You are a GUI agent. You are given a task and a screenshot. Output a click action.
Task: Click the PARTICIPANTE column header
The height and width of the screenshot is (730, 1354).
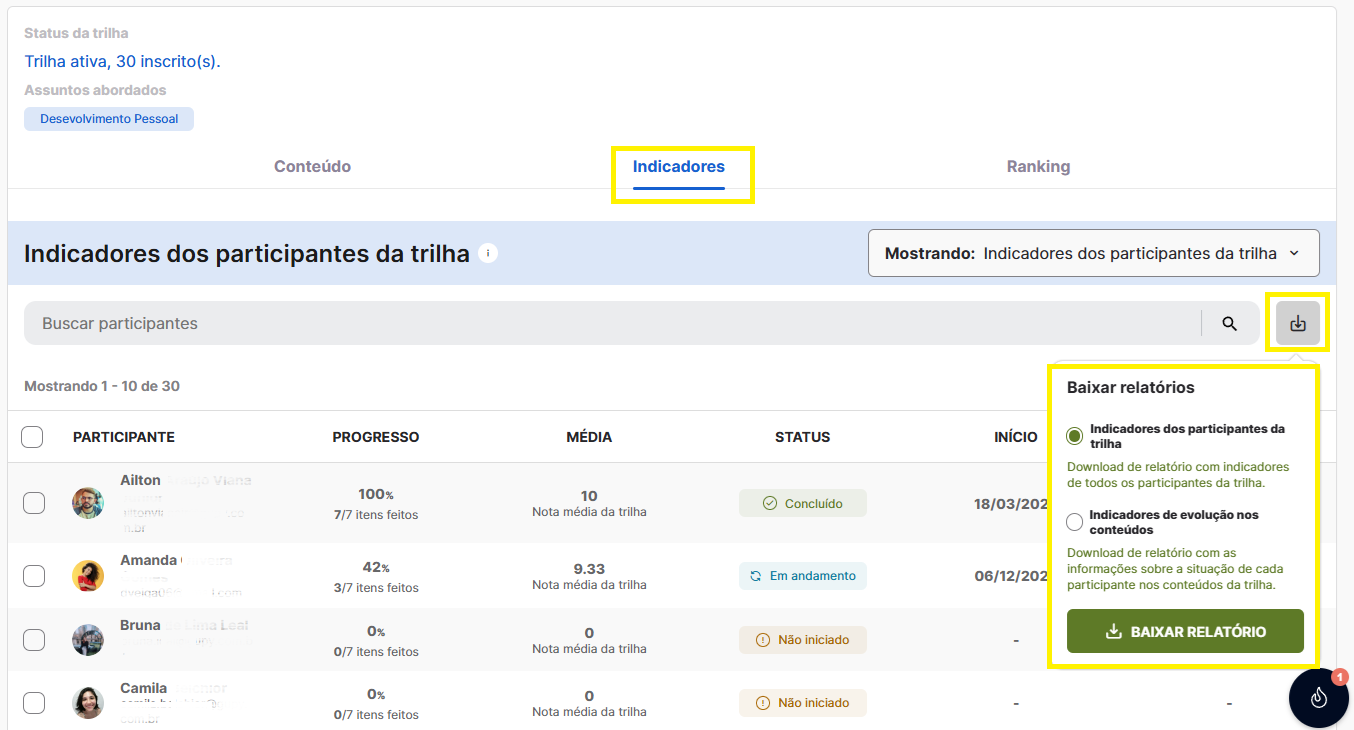coord(124,437)
